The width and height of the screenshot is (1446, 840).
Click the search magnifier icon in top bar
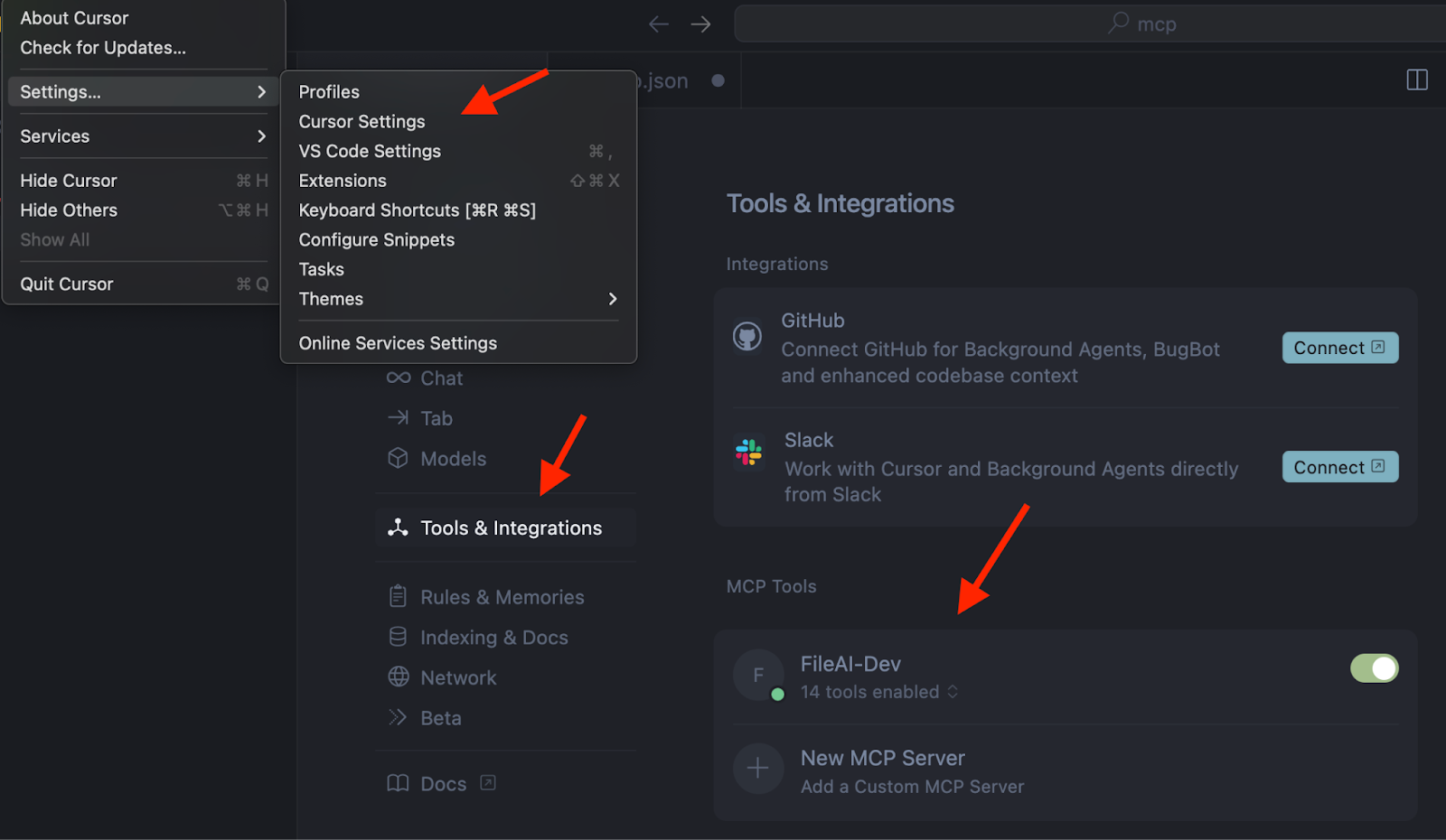1119,23
